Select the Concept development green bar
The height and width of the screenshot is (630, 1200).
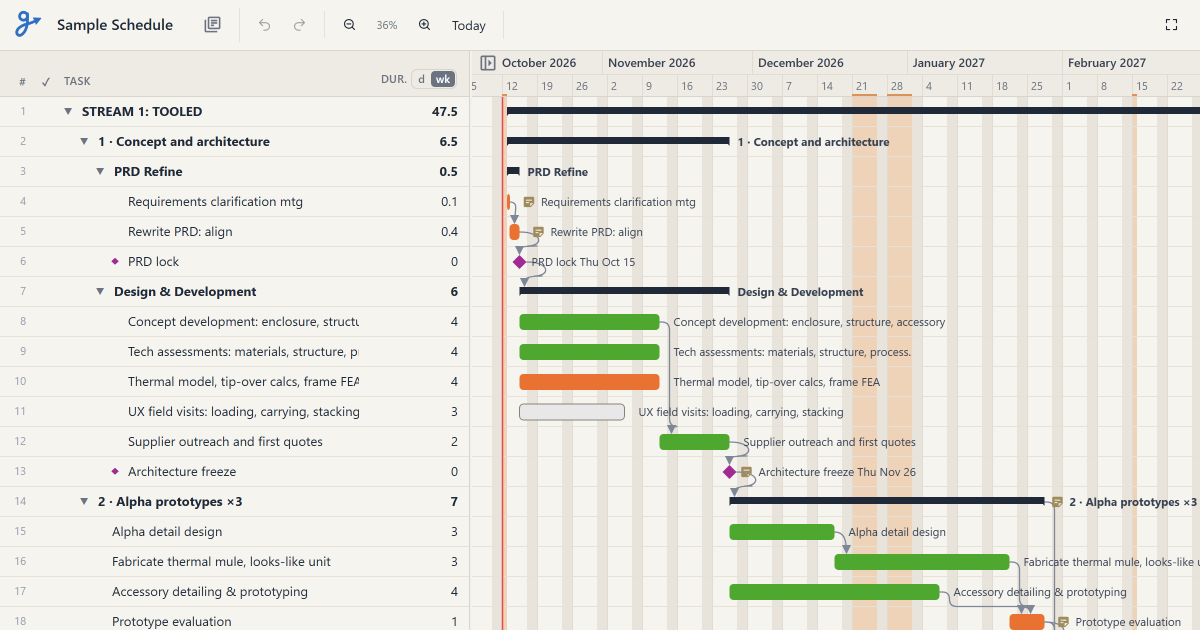click(589, 322)
